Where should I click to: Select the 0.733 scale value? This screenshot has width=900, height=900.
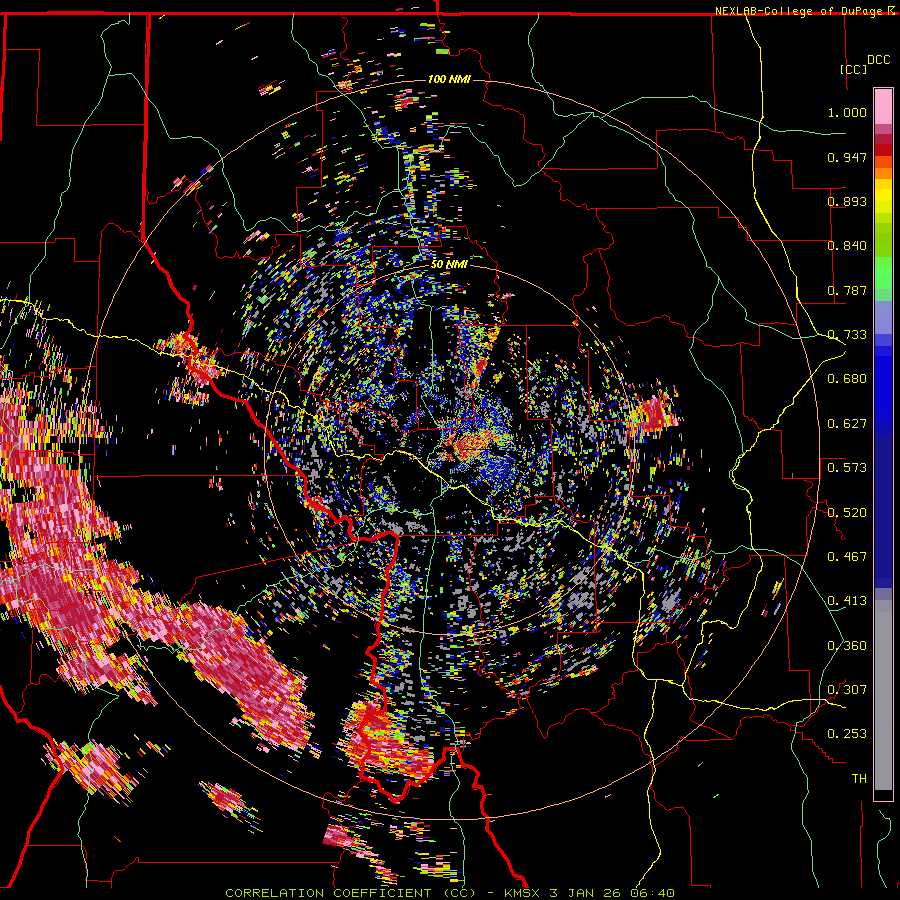(847, 335)
